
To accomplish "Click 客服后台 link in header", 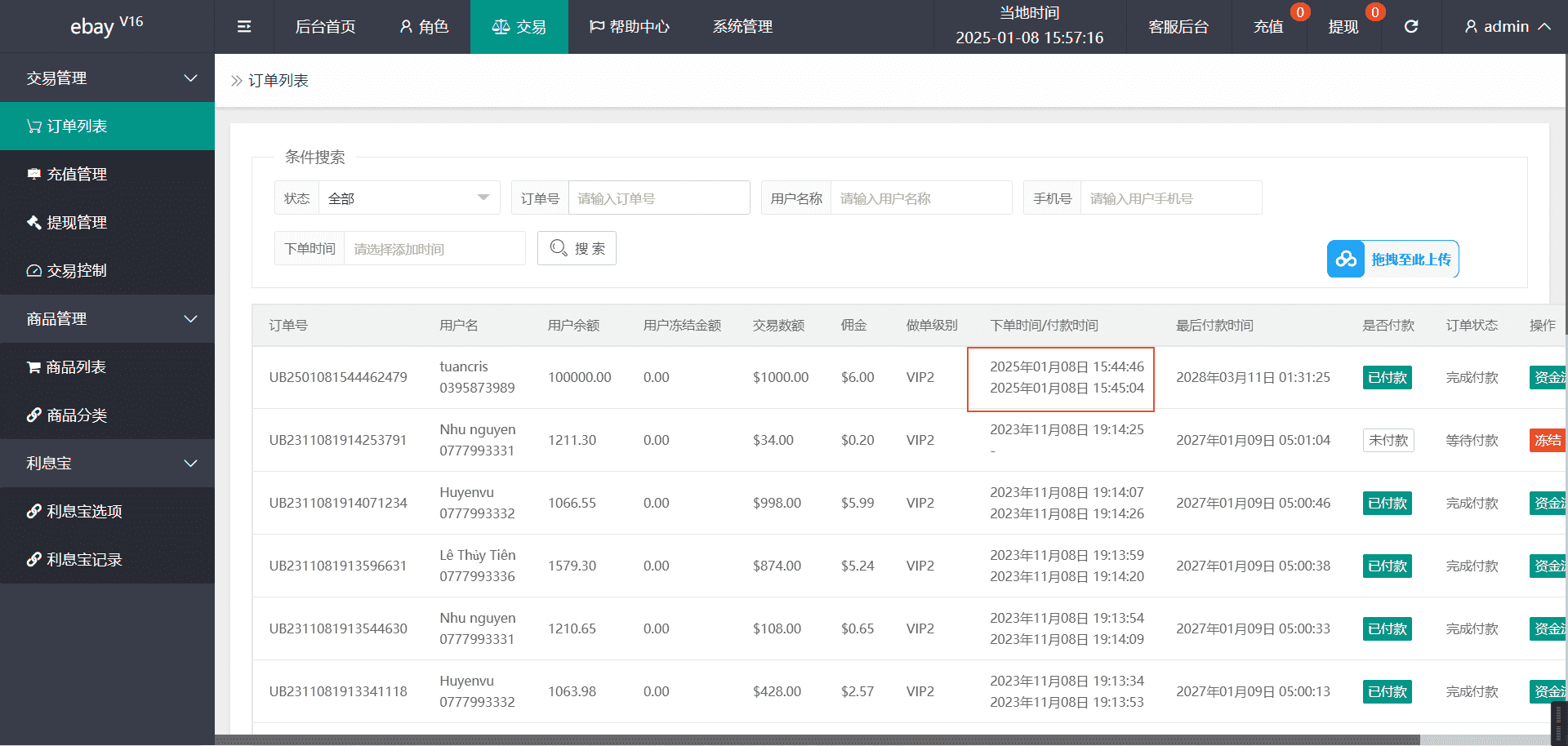I will point(1178,27).
